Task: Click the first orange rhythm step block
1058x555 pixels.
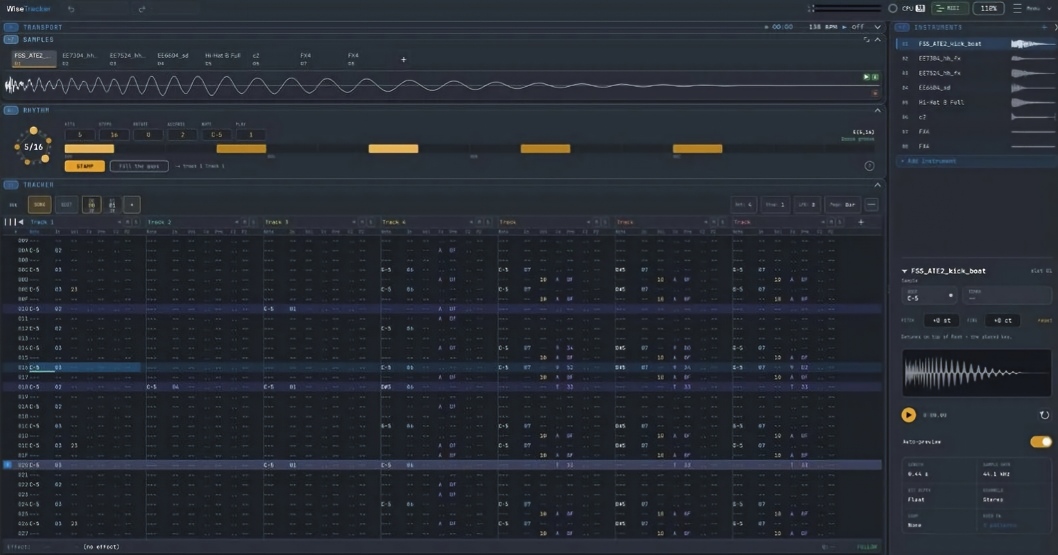Action: (x=89, y=148)
